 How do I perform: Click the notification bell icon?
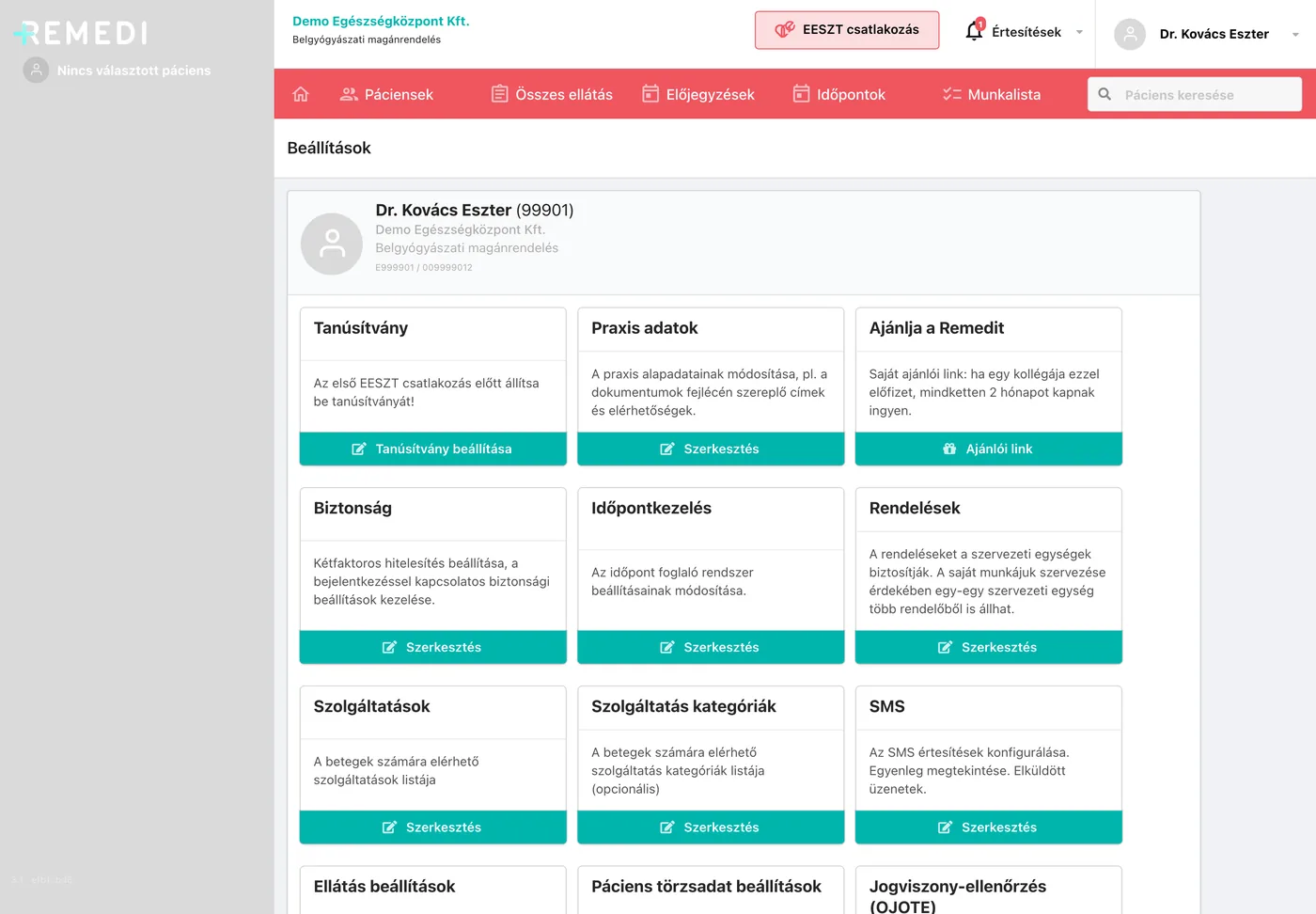(975, 31)
